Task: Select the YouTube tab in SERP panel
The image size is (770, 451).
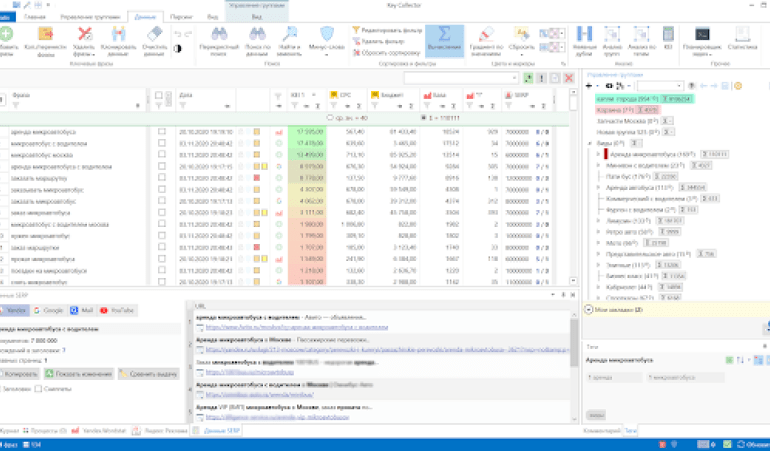Action: [x=117, y=310]
